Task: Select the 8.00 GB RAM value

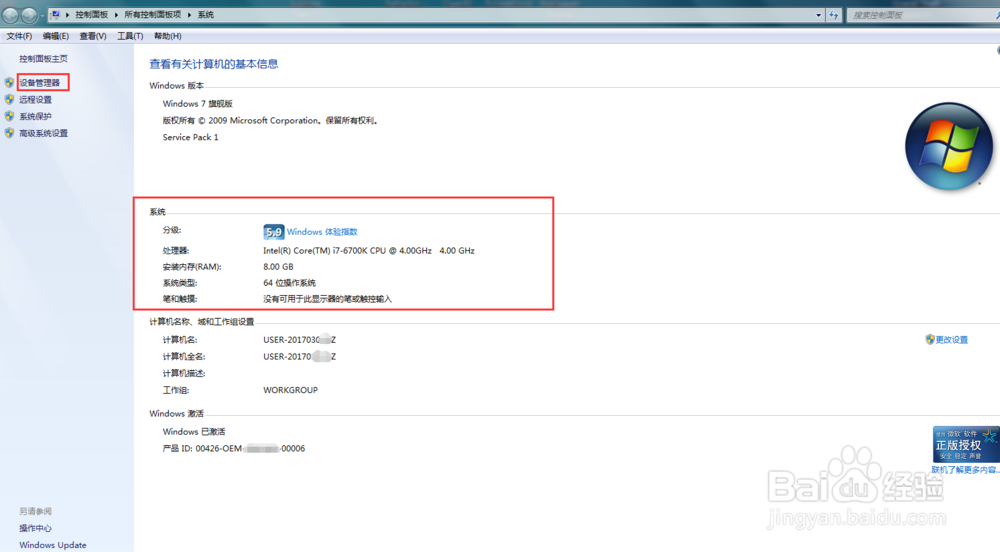Action: [x=278, y=266]
